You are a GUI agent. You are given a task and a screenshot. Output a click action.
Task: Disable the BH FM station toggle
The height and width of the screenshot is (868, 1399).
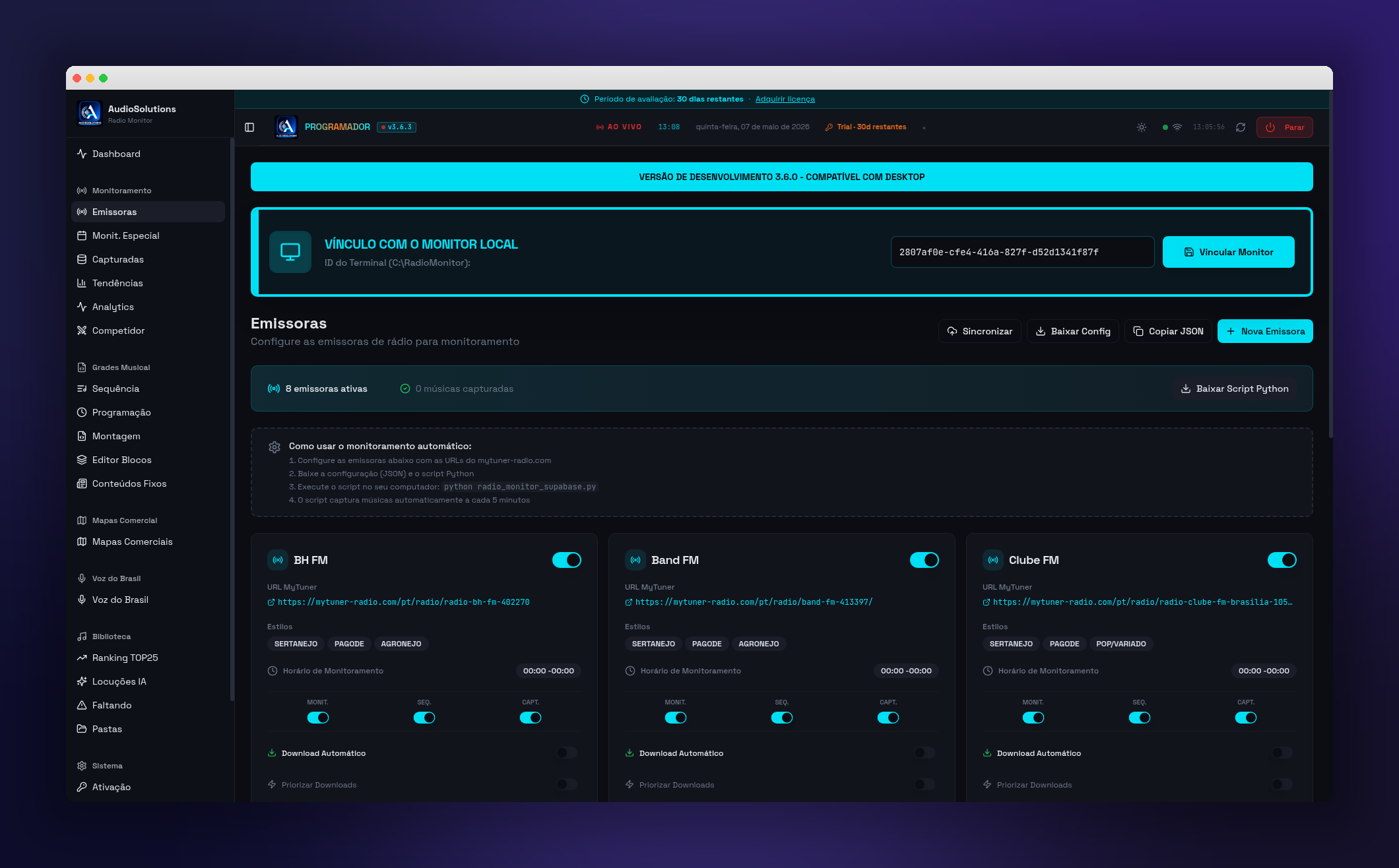click(x=567, y=560)
